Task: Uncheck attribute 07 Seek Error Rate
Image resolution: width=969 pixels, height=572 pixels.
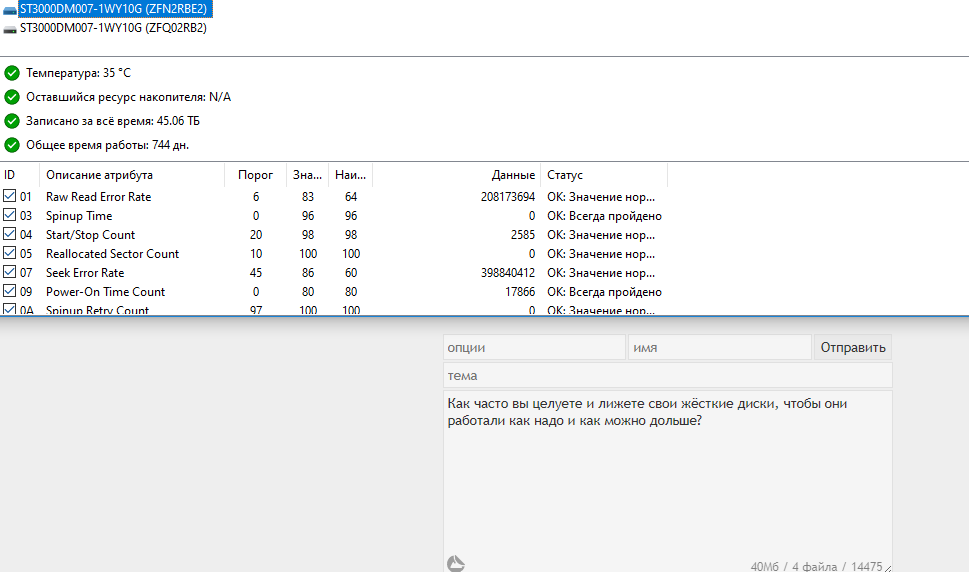Action: pyautogui.click(x=9, y=272)
